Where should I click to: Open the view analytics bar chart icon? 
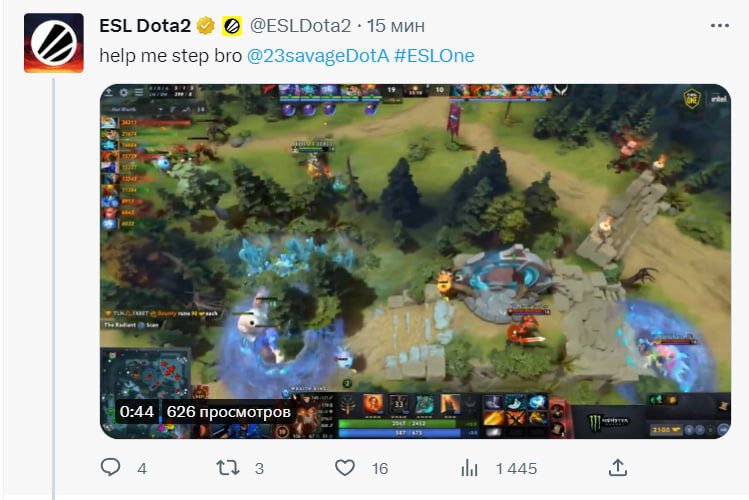(x=470, y=468)
